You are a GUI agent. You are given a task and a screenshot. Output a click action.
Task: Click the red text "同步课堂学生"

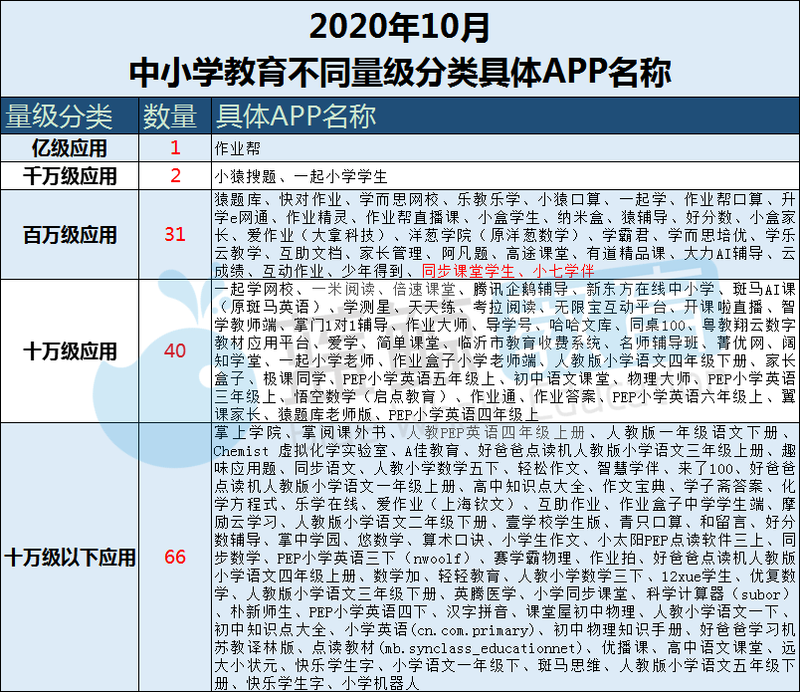[468, 271]
